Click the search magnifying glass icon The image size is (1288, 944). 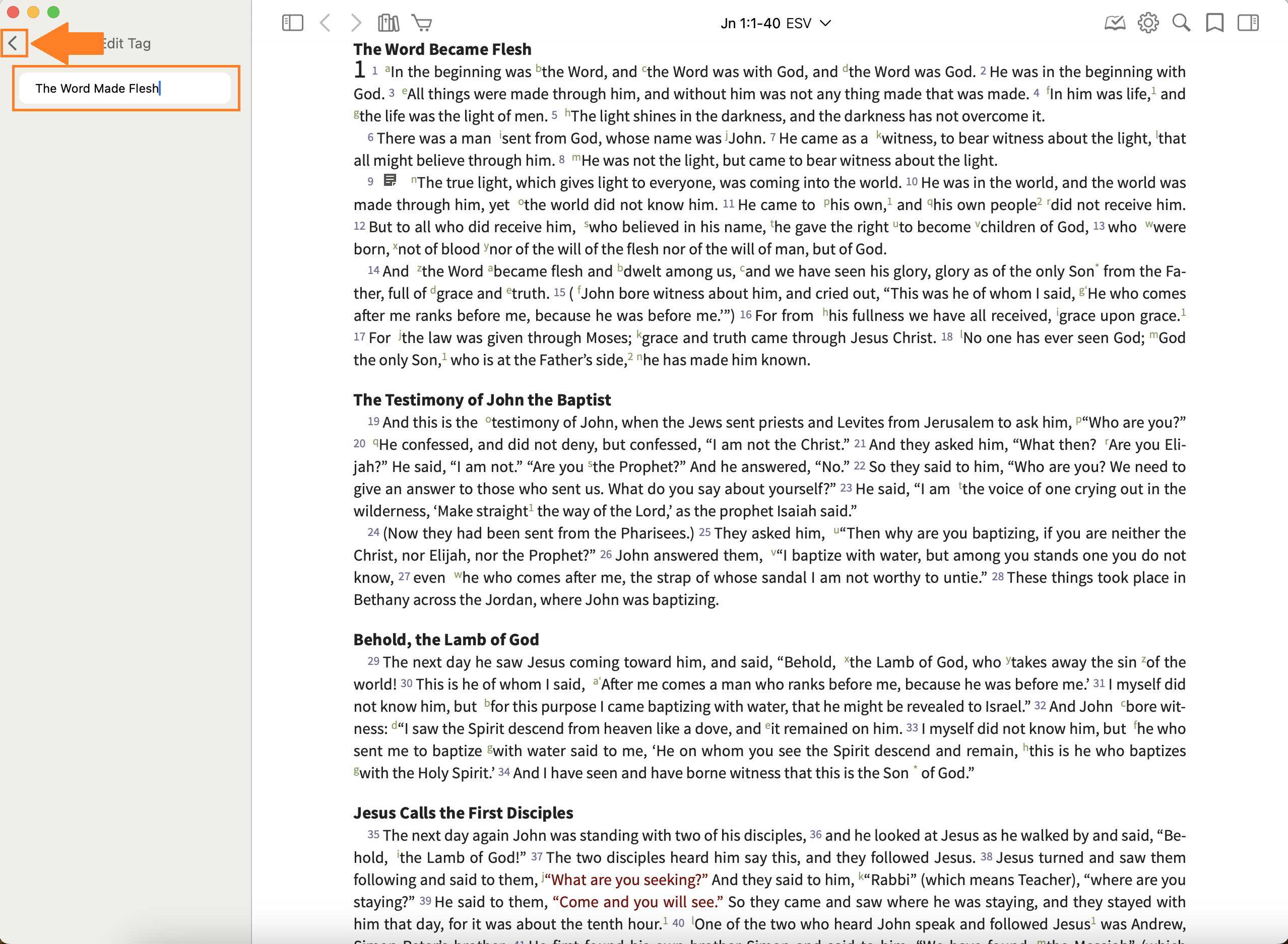(1181, 23)
